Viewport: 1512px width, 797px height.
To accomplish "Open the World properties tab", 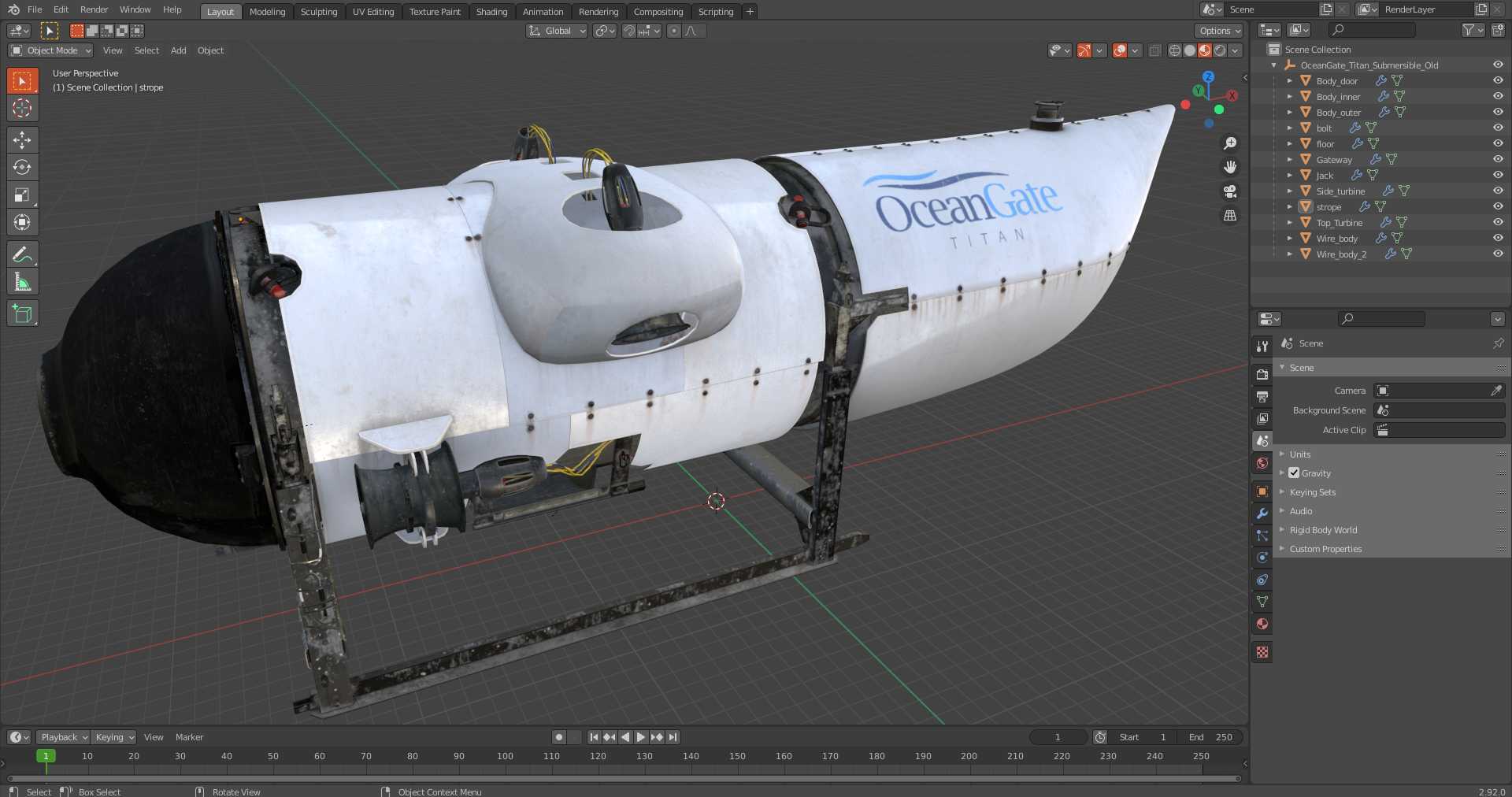I will click(x=1262, y=463).
